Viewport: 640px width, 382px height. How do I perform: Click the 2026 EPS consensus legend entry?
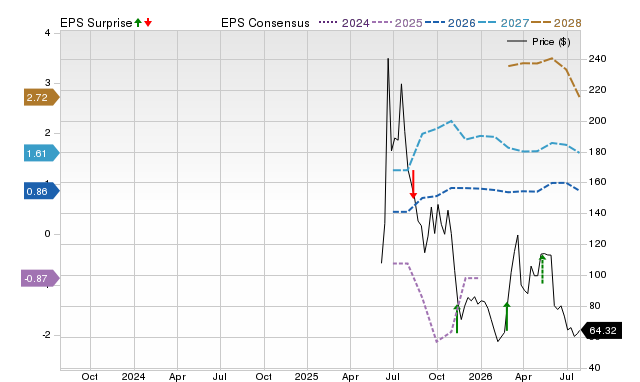(x=450, y=23)
